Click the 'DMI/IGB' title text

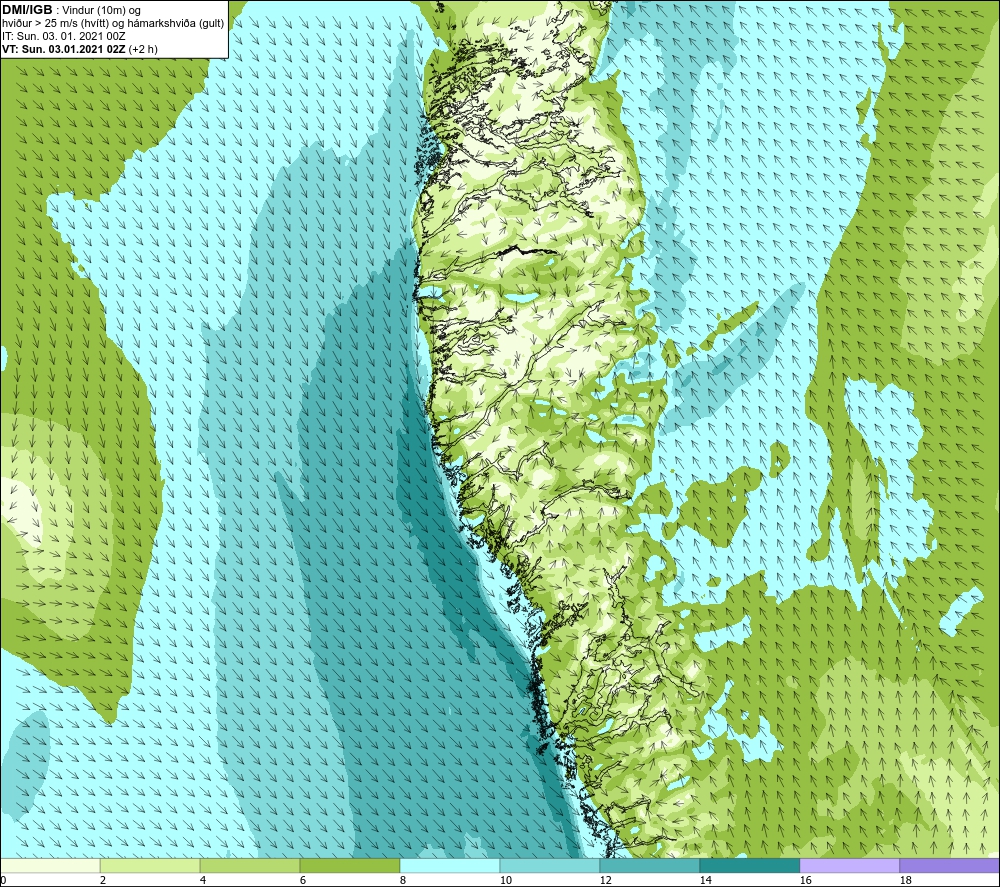(x=27, y=10)
